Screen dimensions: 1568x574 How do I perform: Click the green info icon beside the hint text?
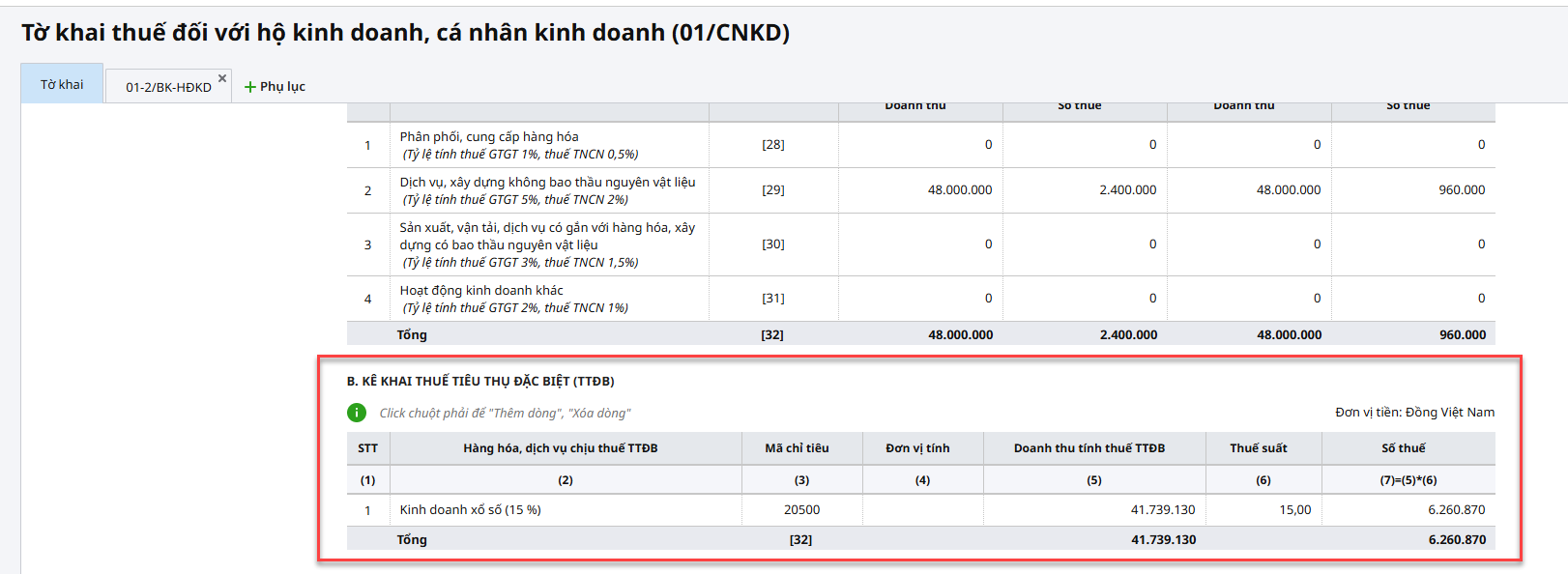357,413
